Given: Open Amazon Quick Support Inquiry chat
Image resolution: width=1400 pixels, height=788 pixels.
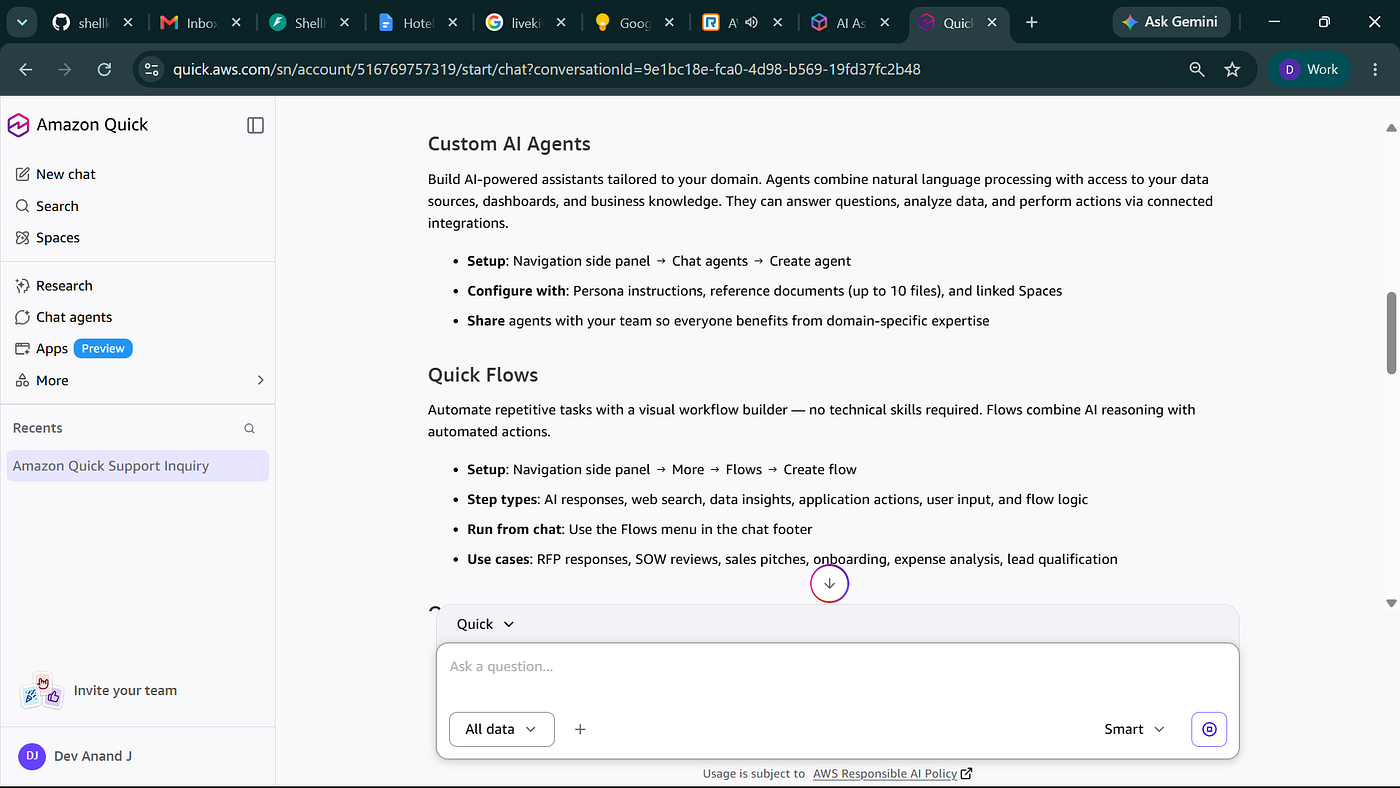Looking at the screenshot, I should tap(138, 466).
